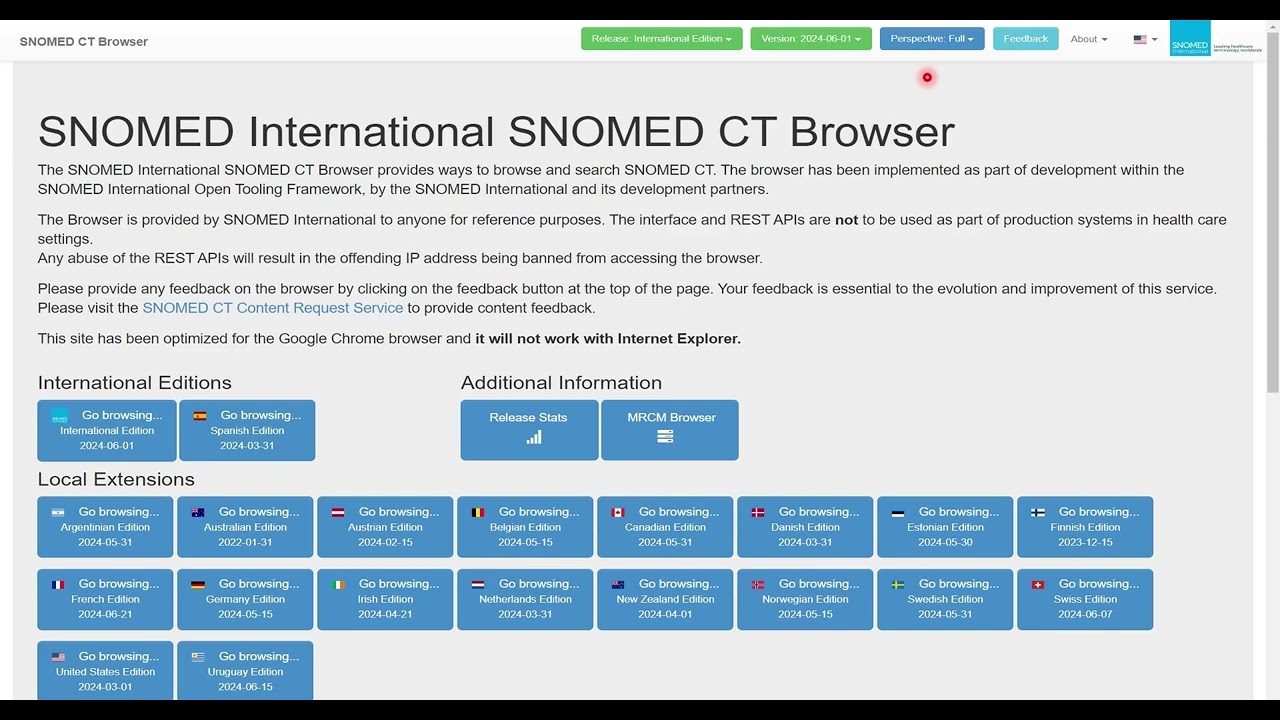Browse the Estonian Edition

[945, 527]
